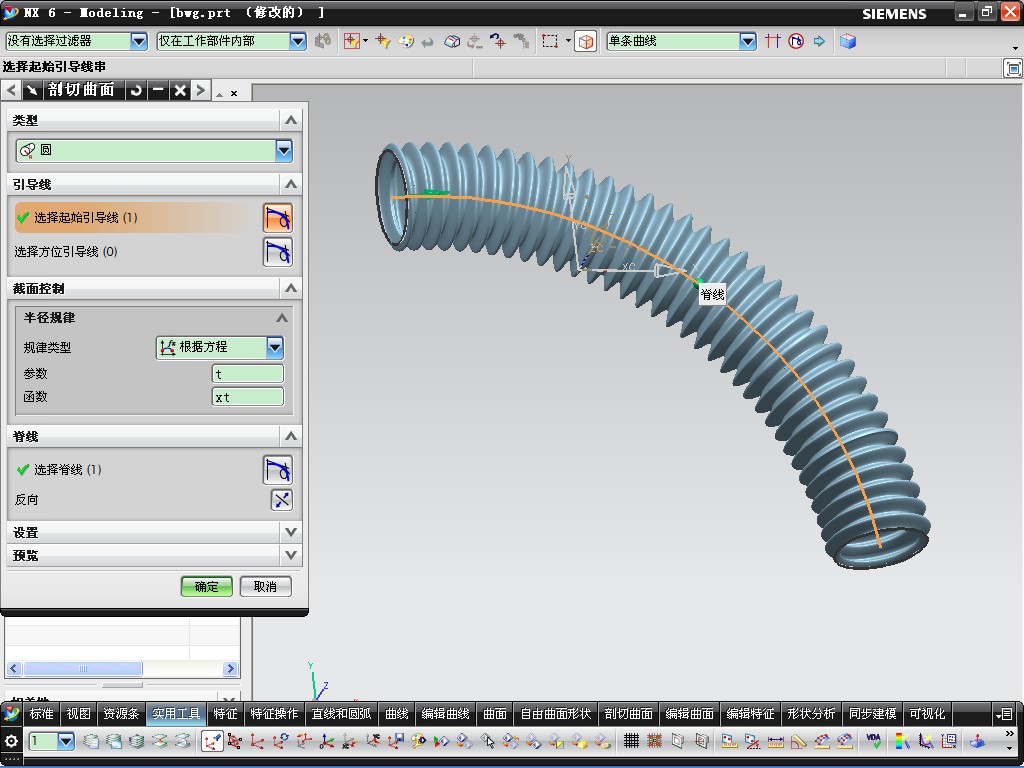Click the black grid icon in bottom toolbar

click(x=631, y=741)
